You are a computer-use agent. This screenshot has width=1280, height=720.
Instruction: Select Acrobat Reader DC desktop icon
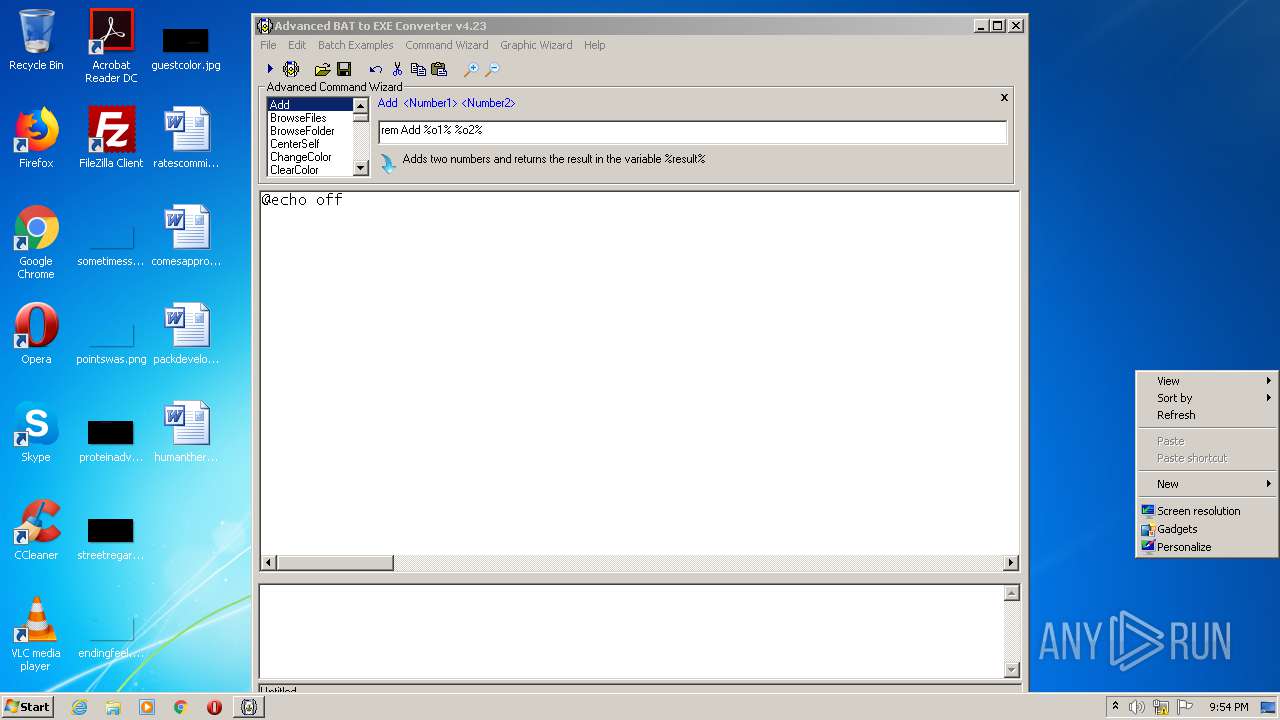coord(111,46)
